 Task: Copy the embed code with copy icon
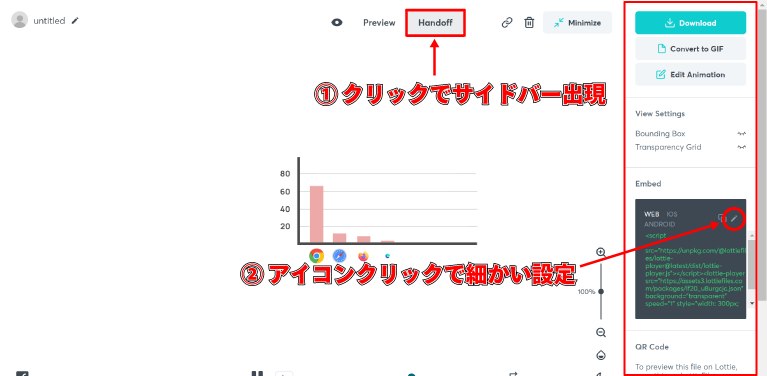(721, 218)
